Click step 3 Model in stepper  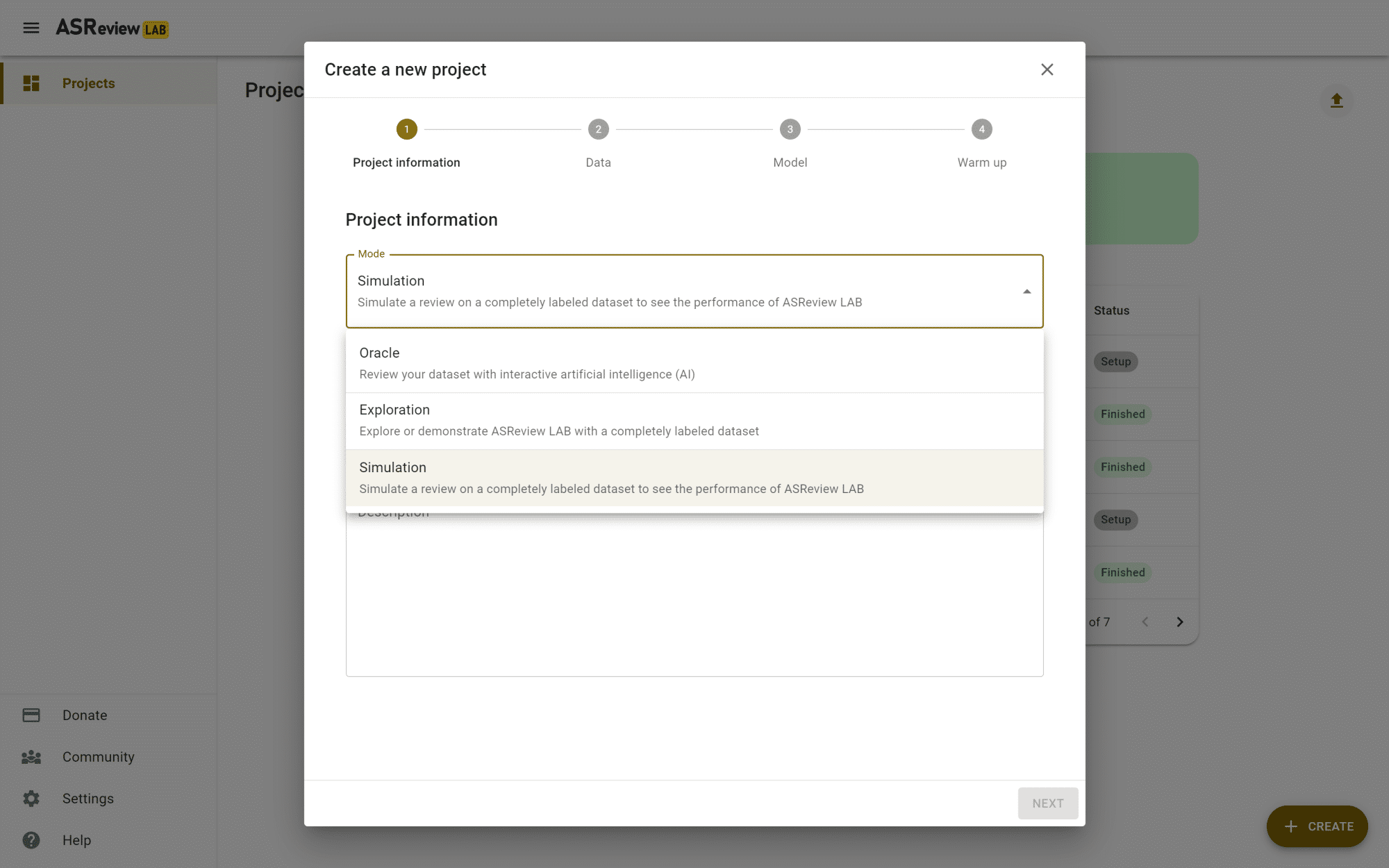(790, 130)
